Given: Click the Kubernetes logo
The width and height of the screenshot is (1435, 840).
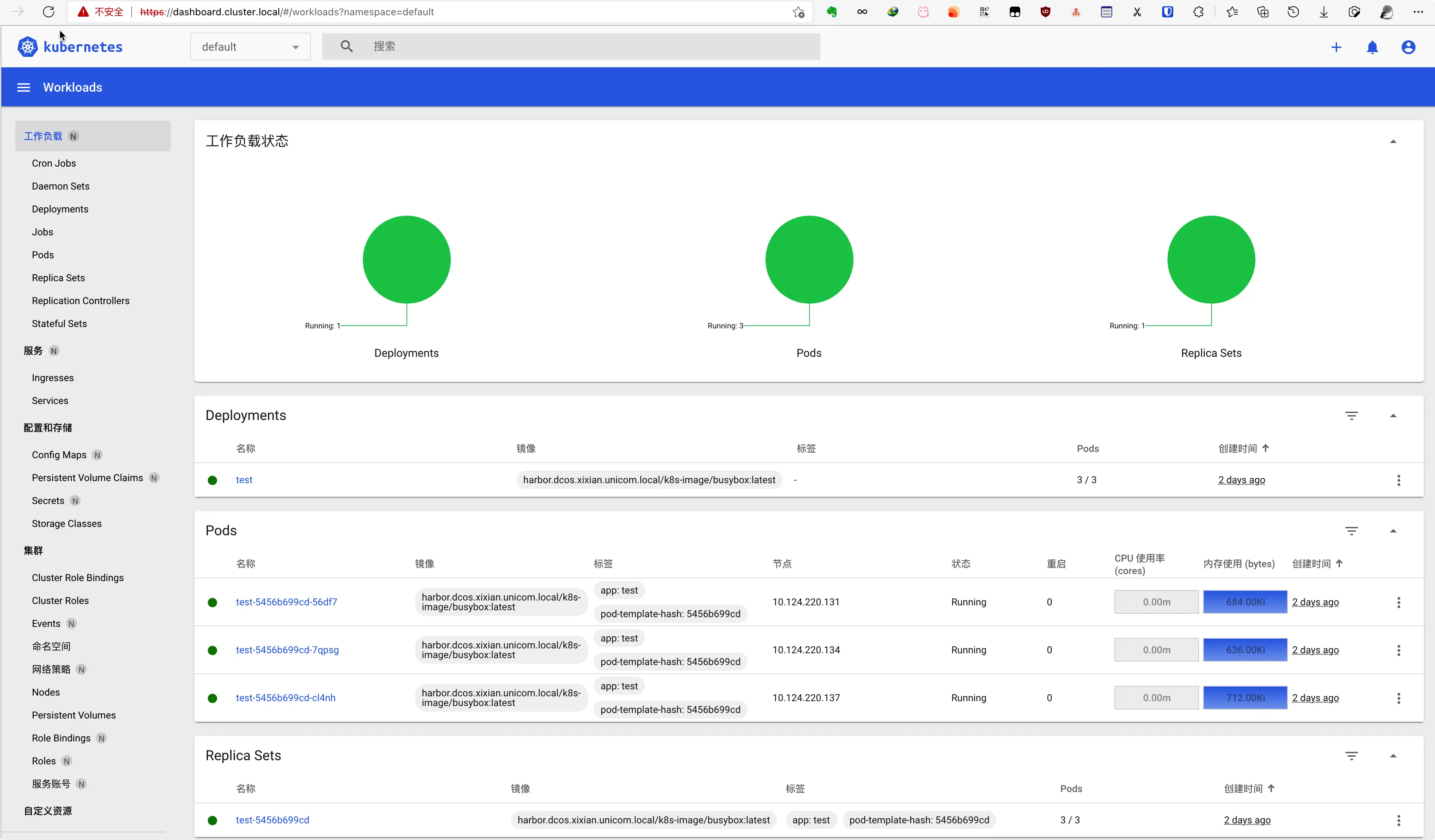Looking at the screenshot, I should (70, 47).
